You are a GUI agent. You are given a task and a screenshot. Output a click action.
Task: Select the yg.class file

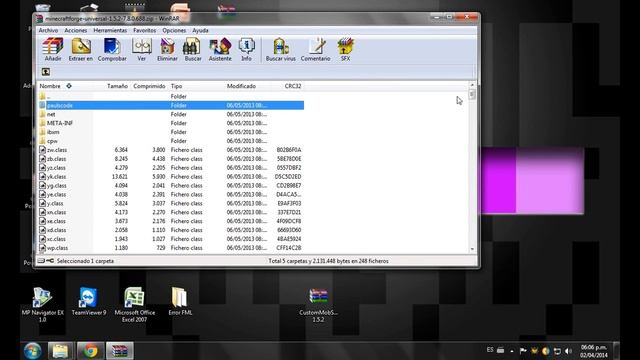(171, 186)
